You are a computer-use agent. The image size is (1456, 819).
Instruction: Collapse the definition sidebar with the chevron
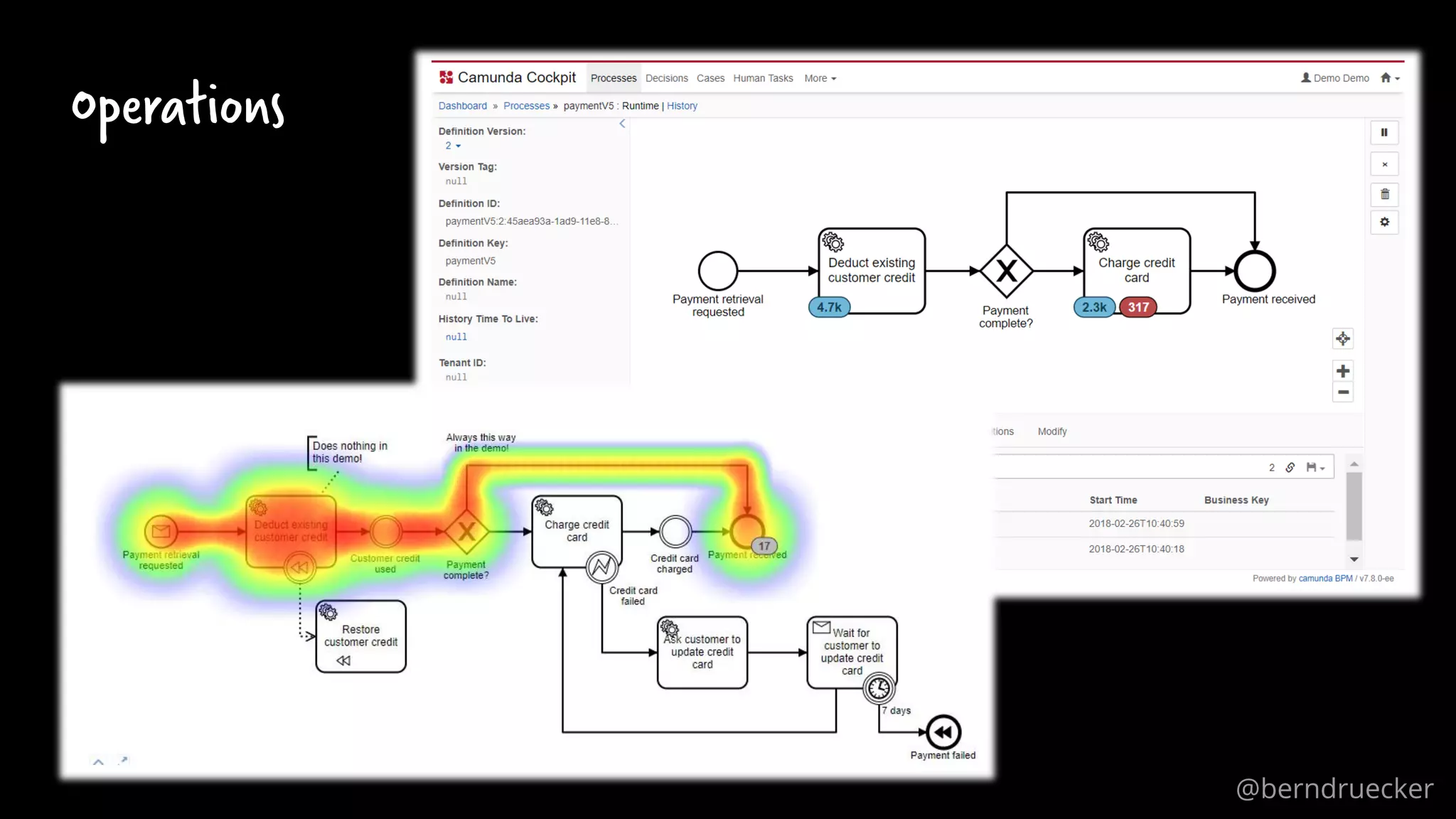[x=622, y=124]
